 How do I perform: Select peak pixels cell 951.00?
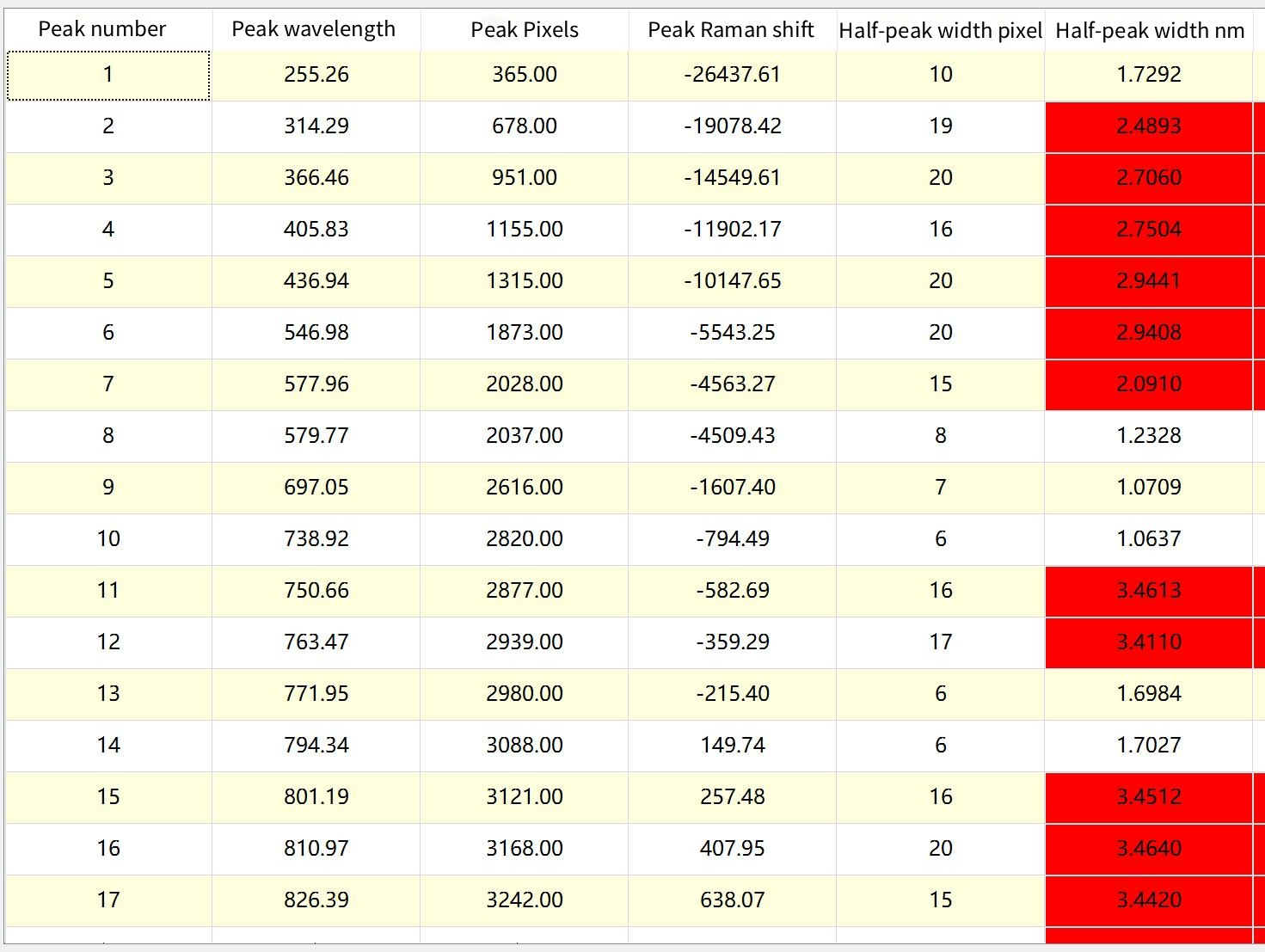click(x=525, y=178)
